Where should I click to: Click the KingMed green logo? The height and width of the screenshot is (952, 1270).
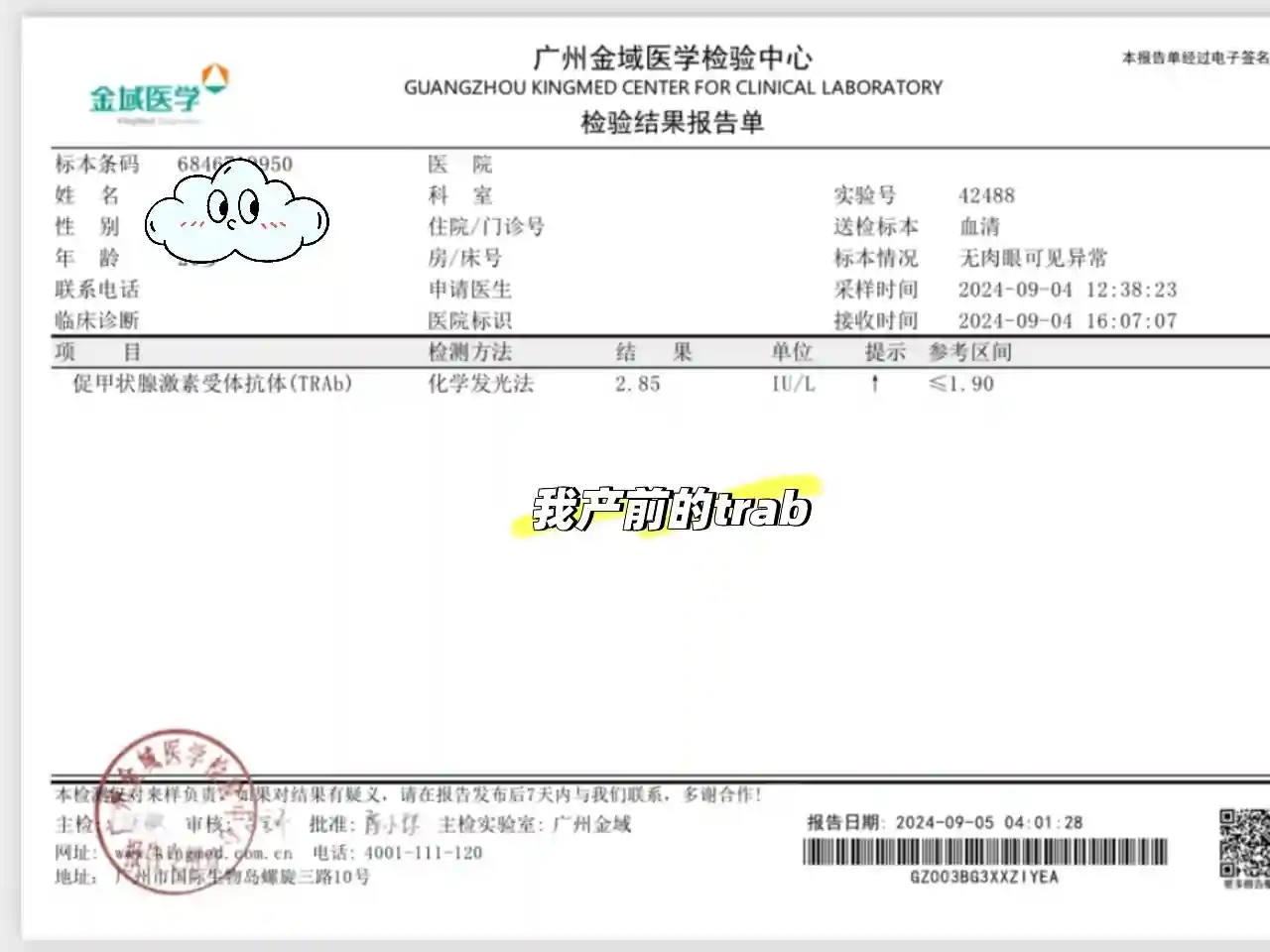[149, 97]
